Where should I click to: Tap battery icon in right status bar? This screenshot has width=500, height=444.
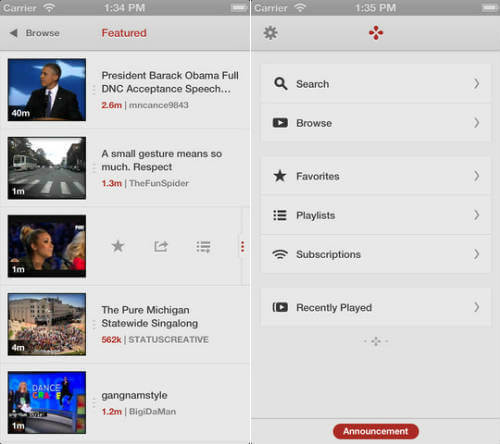tap(489, 8)
